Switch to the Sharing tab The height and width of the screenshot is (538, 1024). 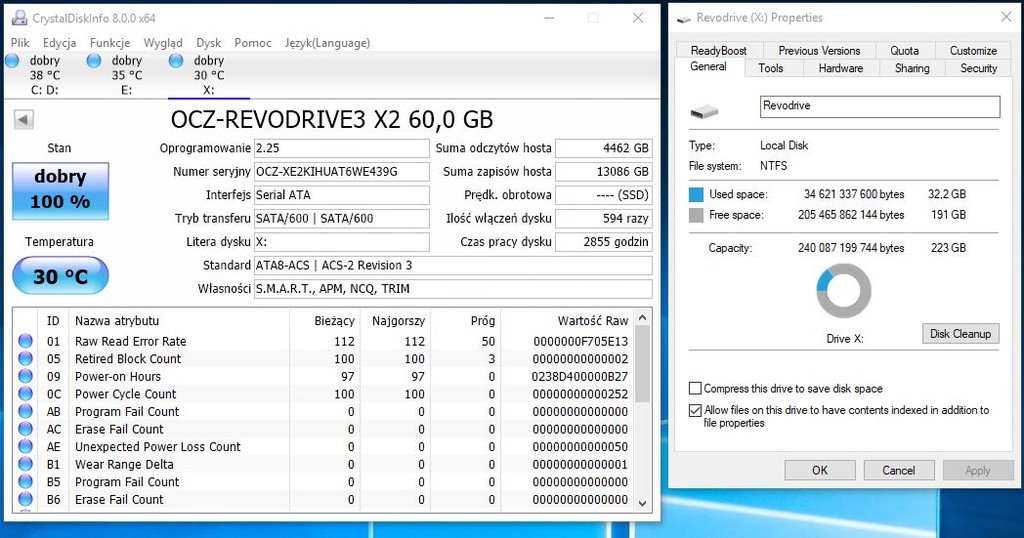coord(912,68)
